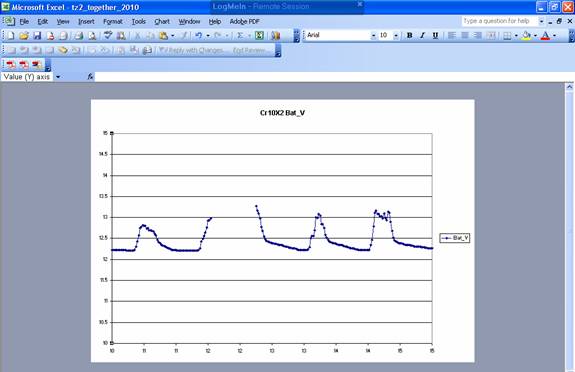Viewport: 575px width, 372px height.
Task: Click the red Font Color A icon
Action: click(x=545, y=35)
